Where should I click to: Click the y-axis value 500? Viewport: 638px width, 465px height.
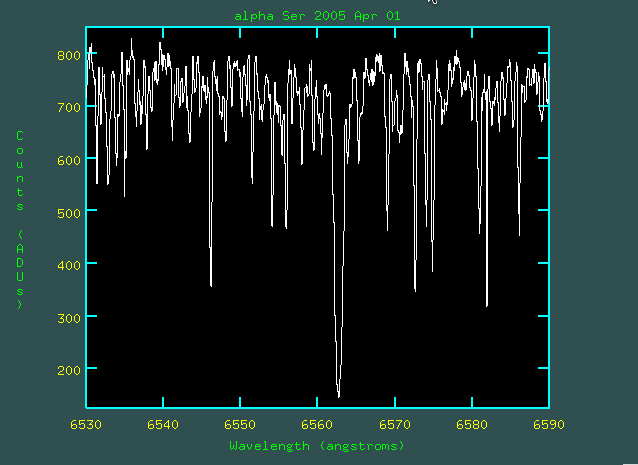pos(69,213)
